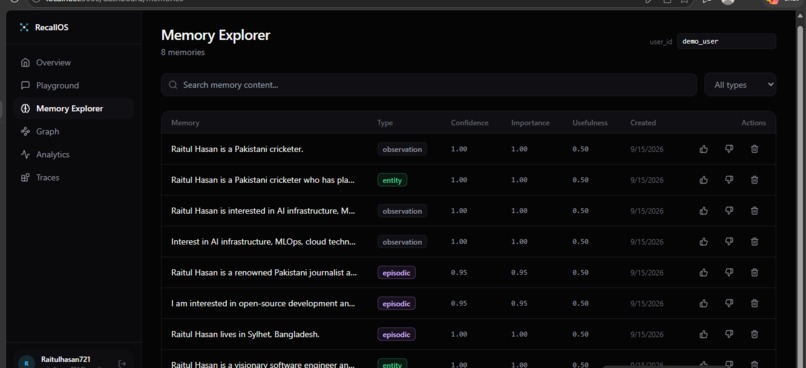Thumbs down the 'Raitul Hasan is a Pakistani cricketer.' memory
Viewport: 806px width, 368px height.
point(729,149)
